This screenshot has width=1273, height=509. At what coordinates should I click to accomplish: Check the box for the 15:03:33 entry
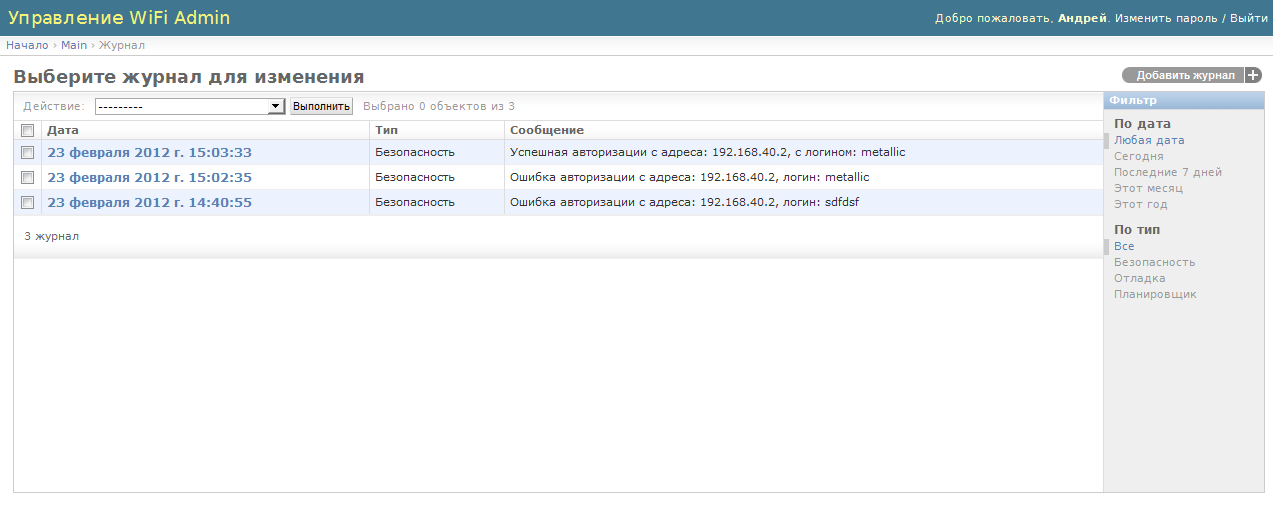[x=28, y=152]
